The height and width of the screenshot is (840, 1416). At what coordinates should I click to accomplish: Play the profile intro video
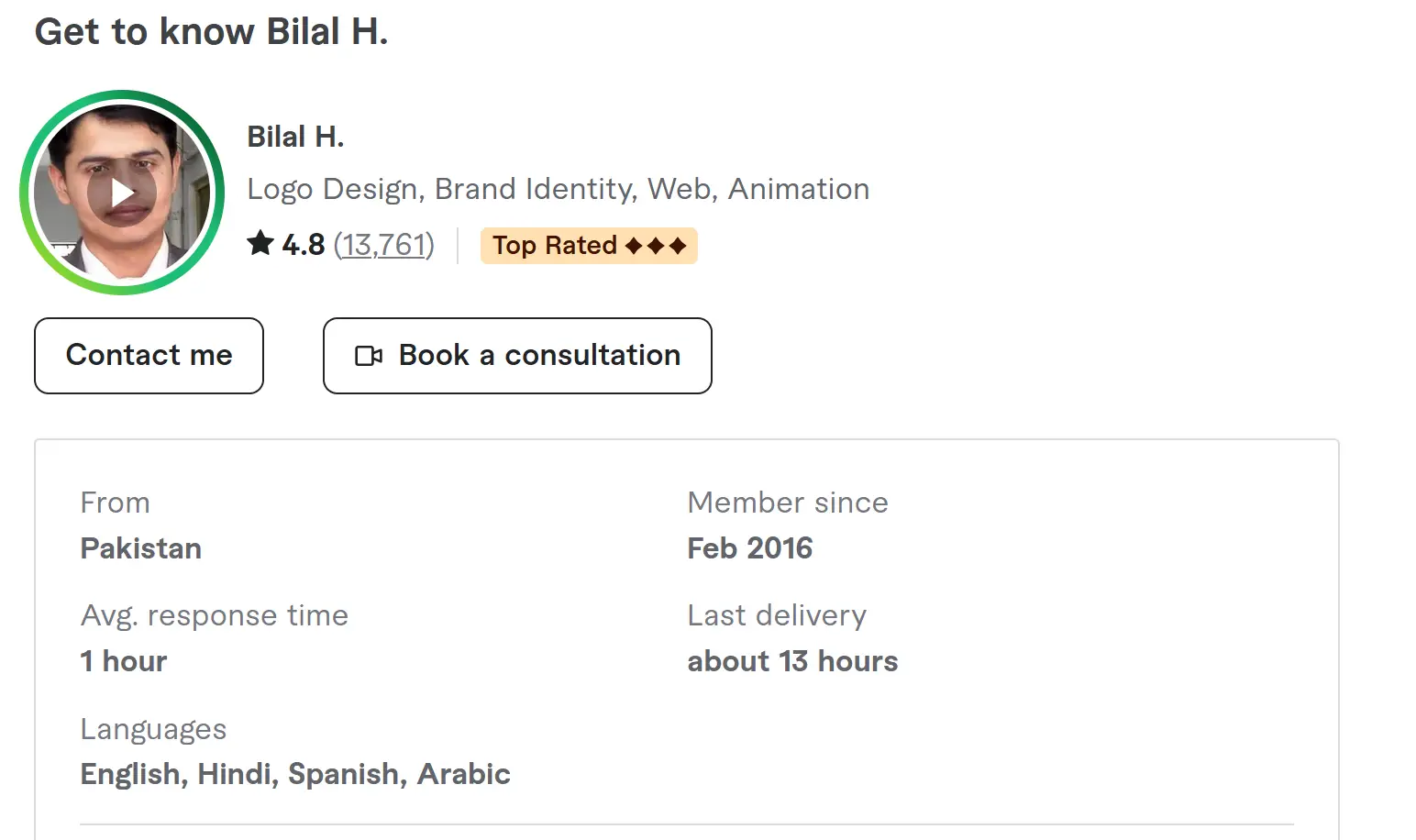click(122, 193)
